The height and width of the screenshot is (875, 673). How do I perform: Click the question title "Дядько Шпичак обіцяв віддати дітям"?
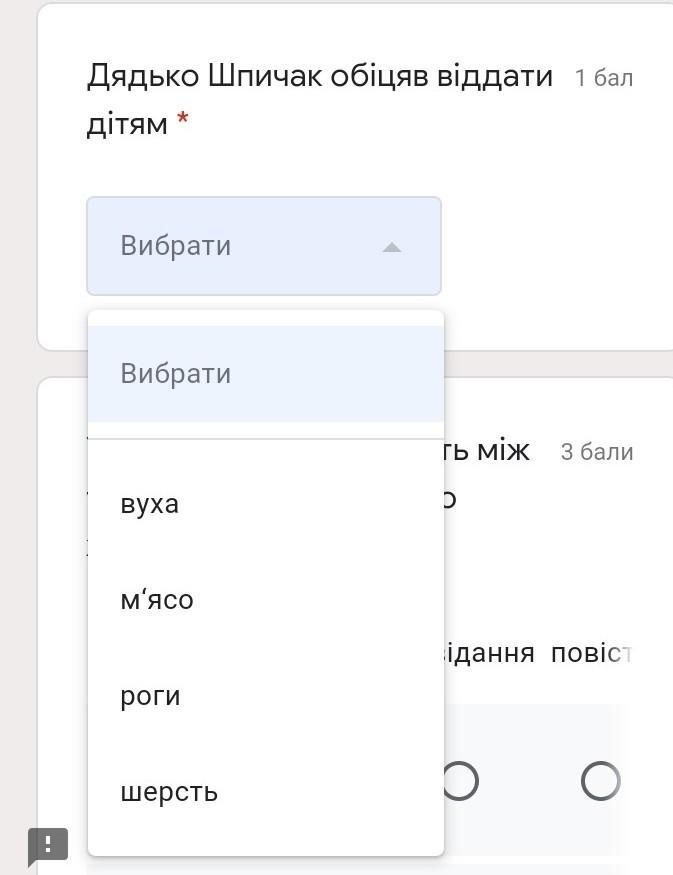pos(319,99)
